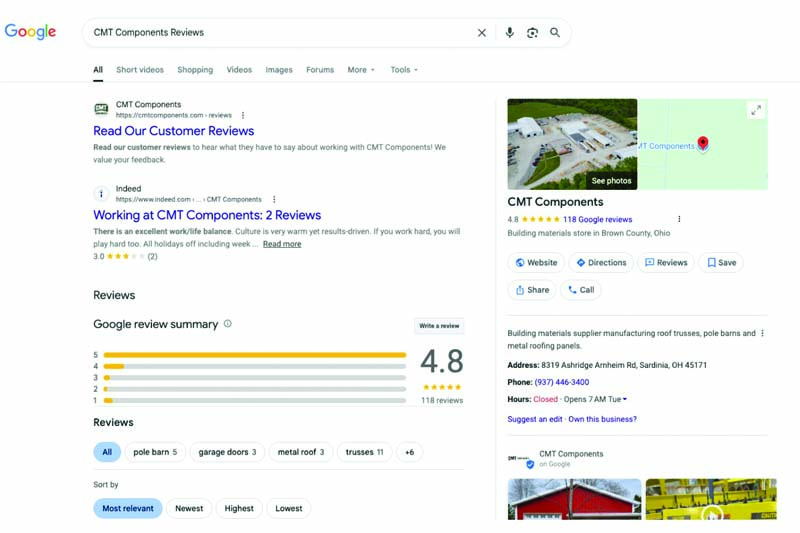Click the red map pin marker
This screenshot has width=800, height=533.
coord(703,144)
